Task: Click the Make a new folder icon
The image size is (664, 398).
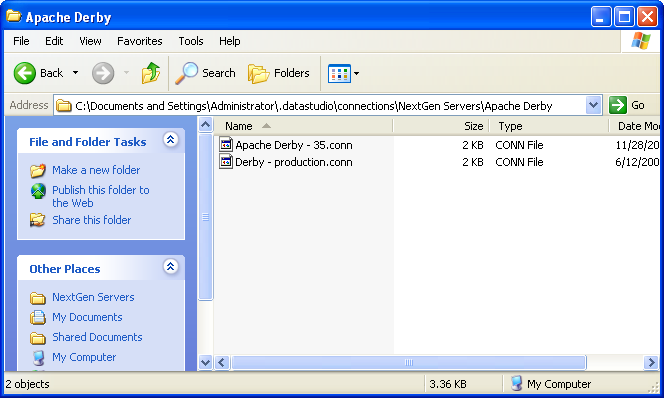Action: tap(38, 170)
